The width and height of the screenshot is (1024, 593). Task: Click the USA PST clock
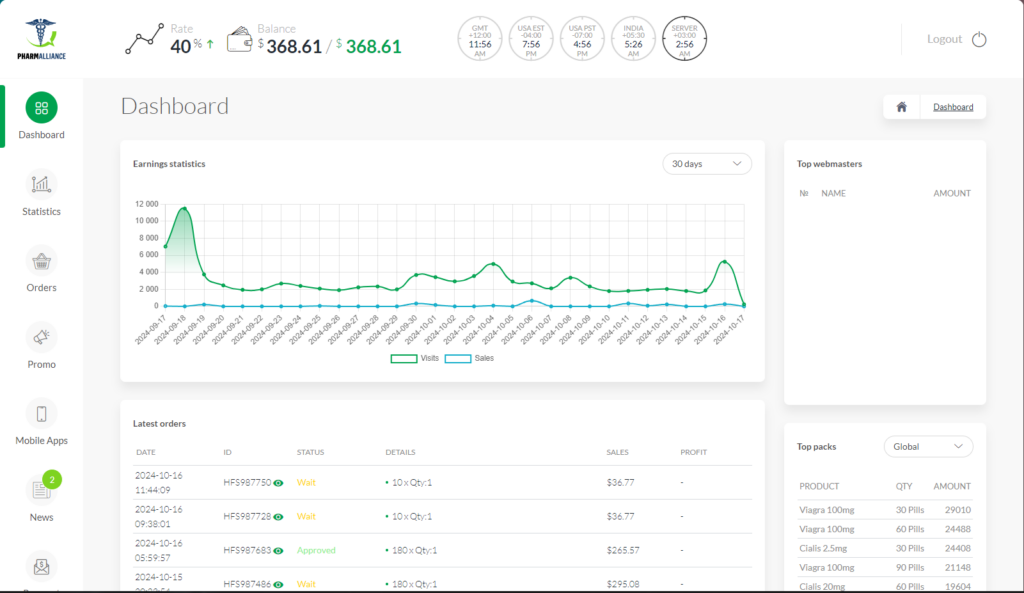pyautogui.click(x=582, y=39)
